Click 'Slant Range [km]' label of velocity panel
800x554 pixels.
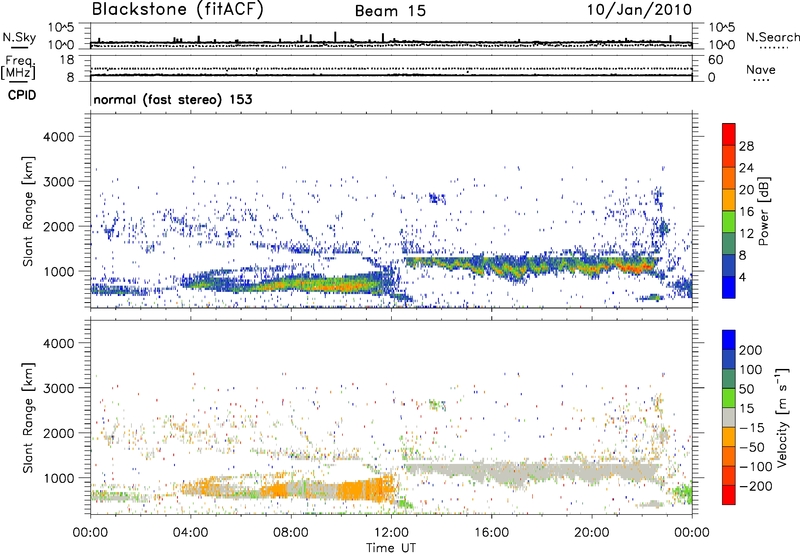28,418
